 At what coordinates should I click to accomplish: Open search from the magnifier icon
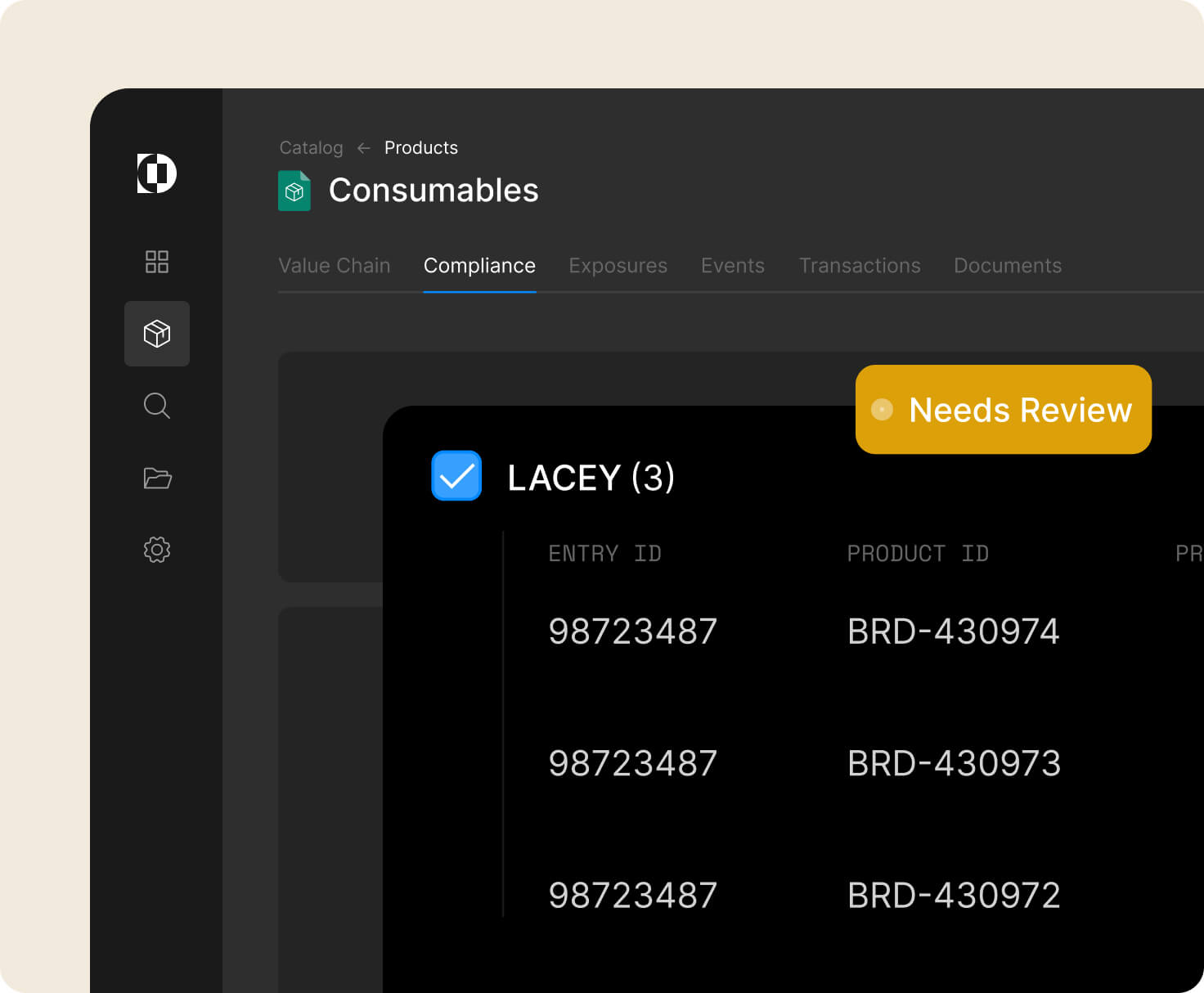click(x=157, y=406)
